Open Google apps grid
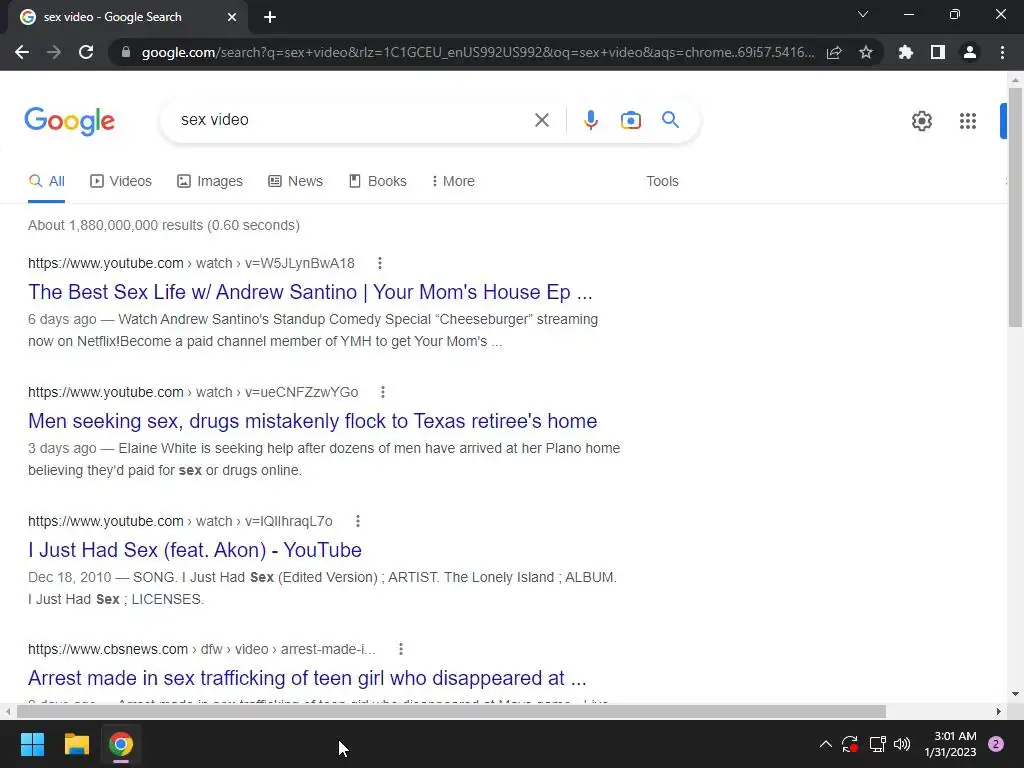Image resolution: width=1024 pixels, height=768 pixels. click(968, 121)
